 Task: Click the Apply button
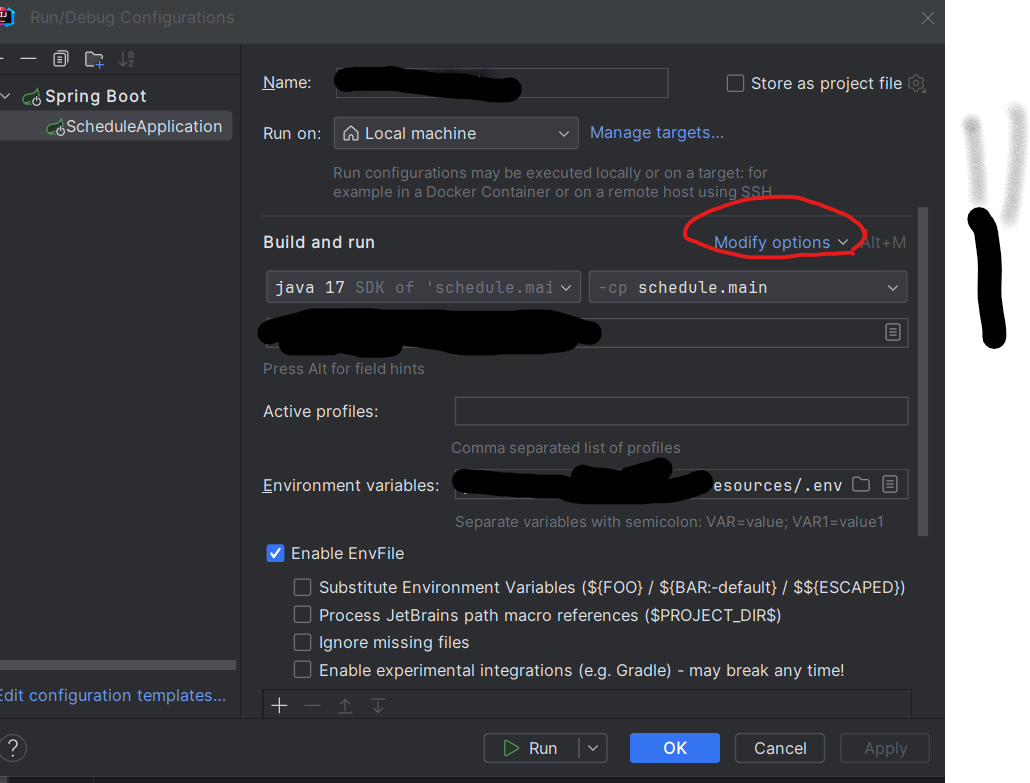(x=885, y=748)
